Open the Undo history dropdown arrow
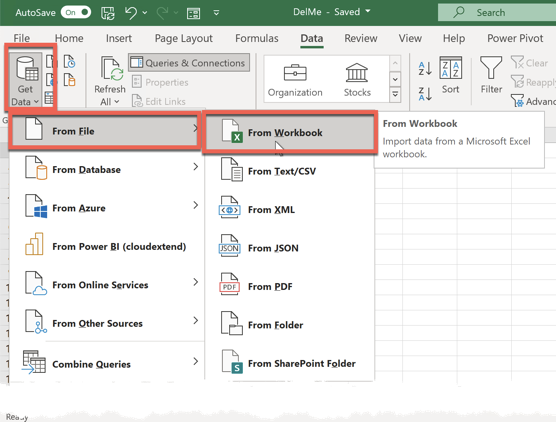 pos(145,13)
